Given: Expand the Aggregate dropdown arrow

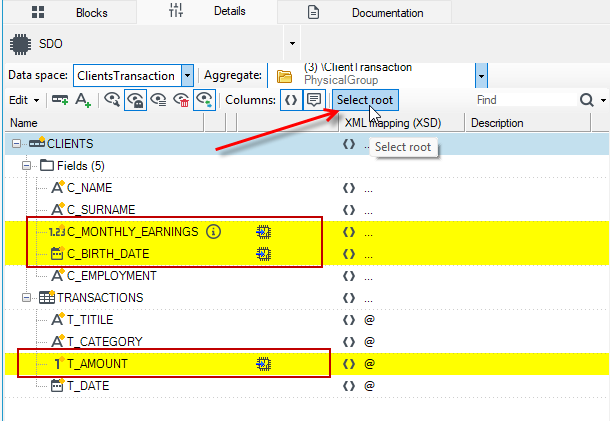Looking at the screenshot, I should (481, 75).
